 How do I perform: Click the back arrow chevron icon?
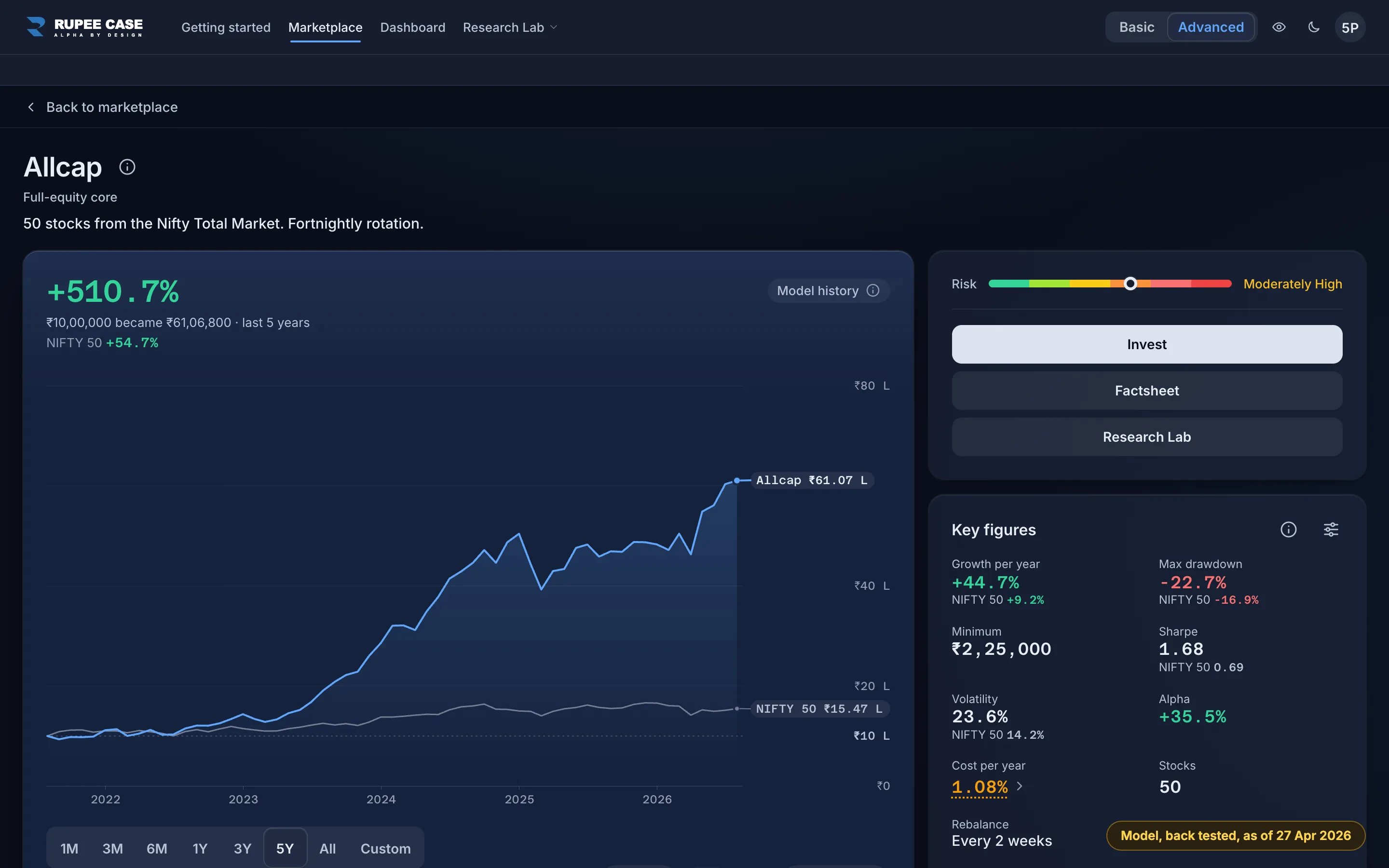pos(31,108)
